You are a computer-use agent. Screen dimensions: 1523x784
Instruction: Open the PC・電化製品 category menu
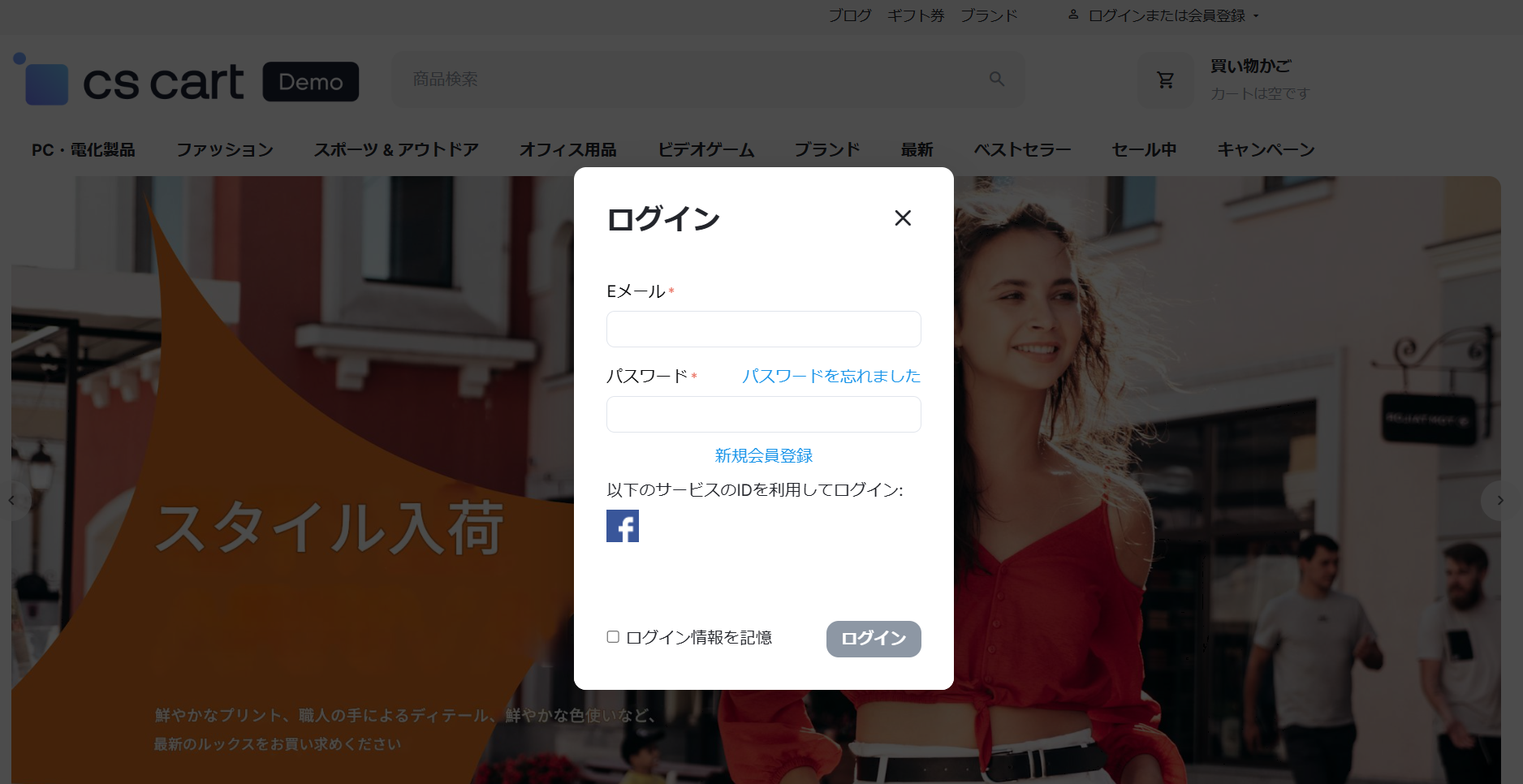click(x=84, y=150)
